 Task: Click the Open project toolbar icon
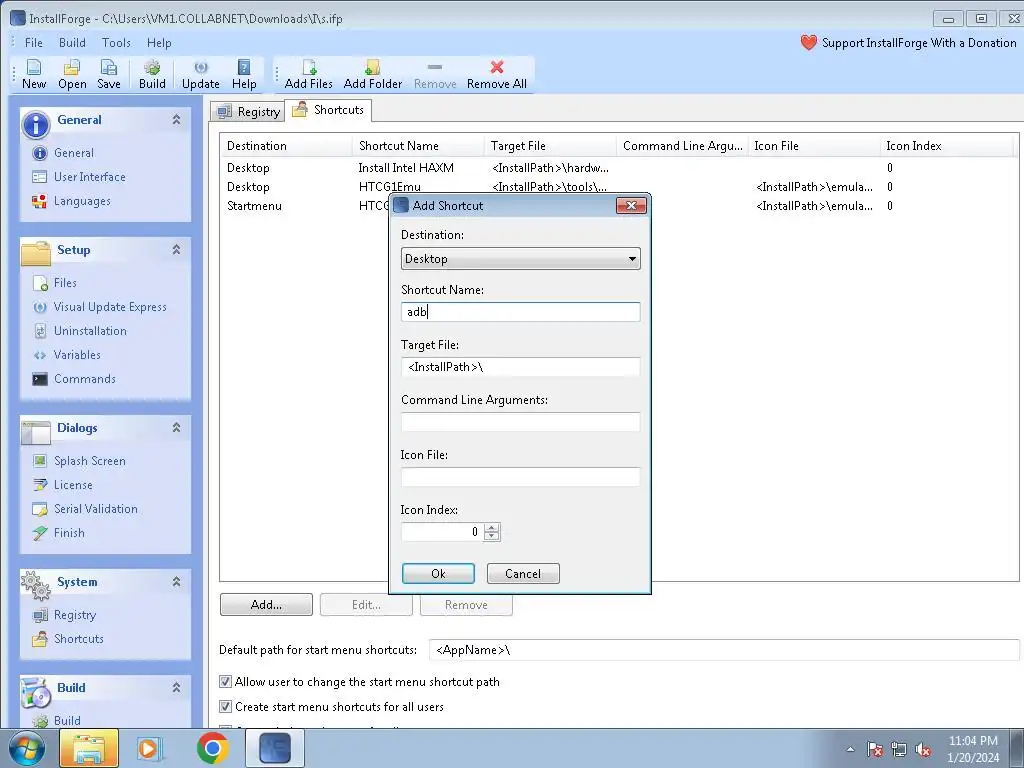pyautogui.click(x=72, y=74)
